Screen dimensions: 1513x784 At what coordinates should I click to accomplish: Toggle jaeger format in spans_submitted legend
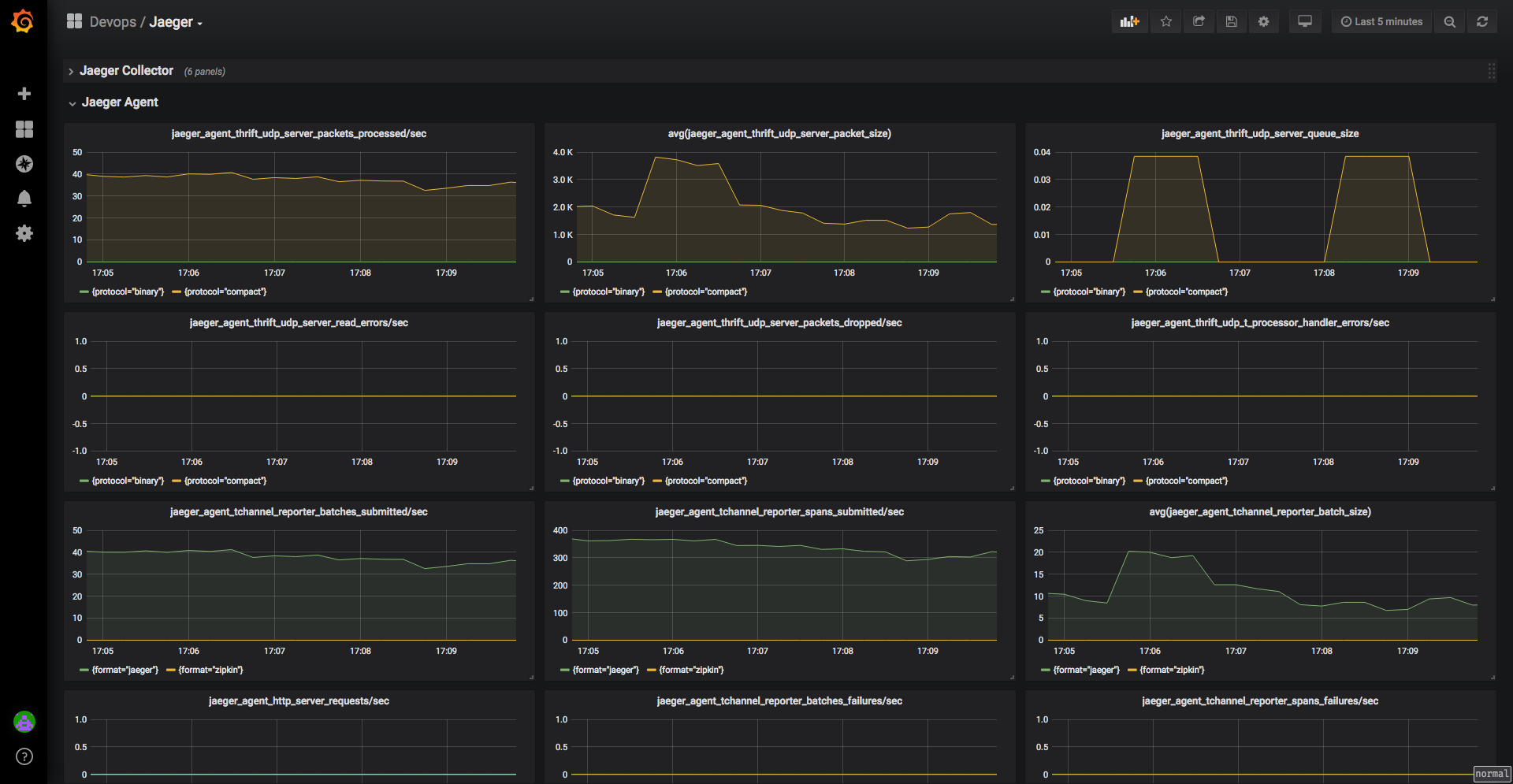click(606, 671)
